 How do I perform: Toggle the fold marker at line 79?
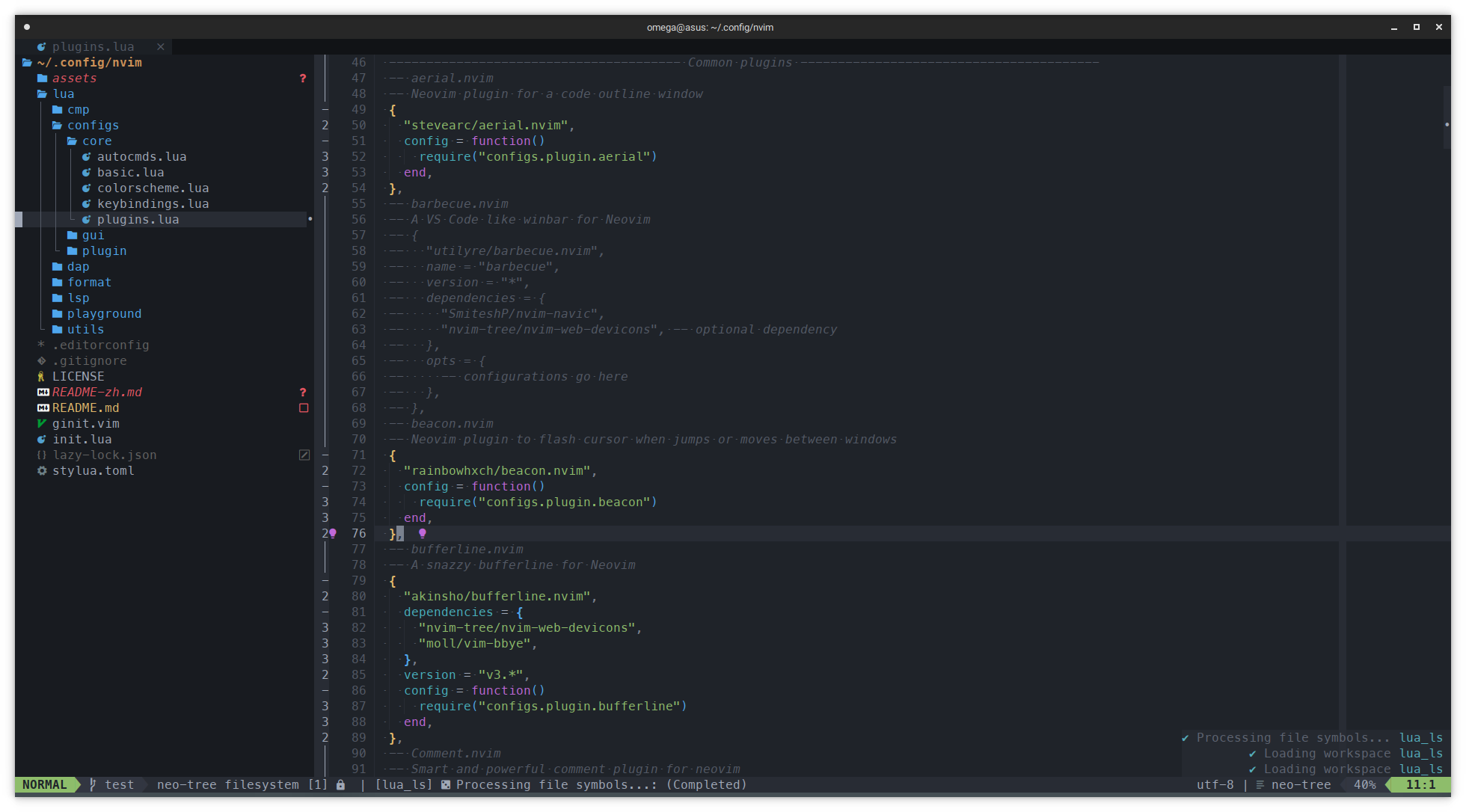325,581
